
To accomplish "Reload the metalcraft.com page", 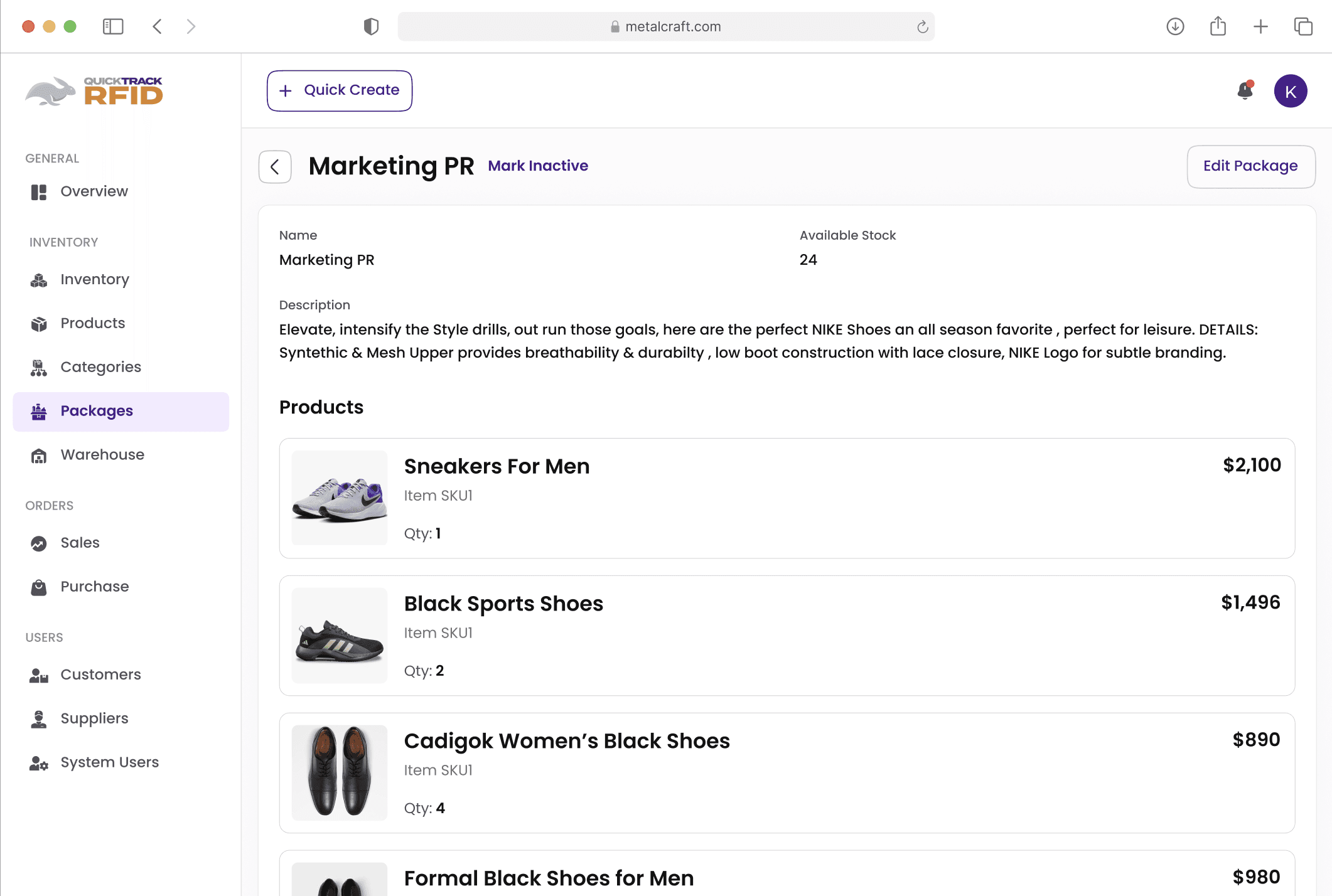I will pyautogui.click(x=922, y=27).
